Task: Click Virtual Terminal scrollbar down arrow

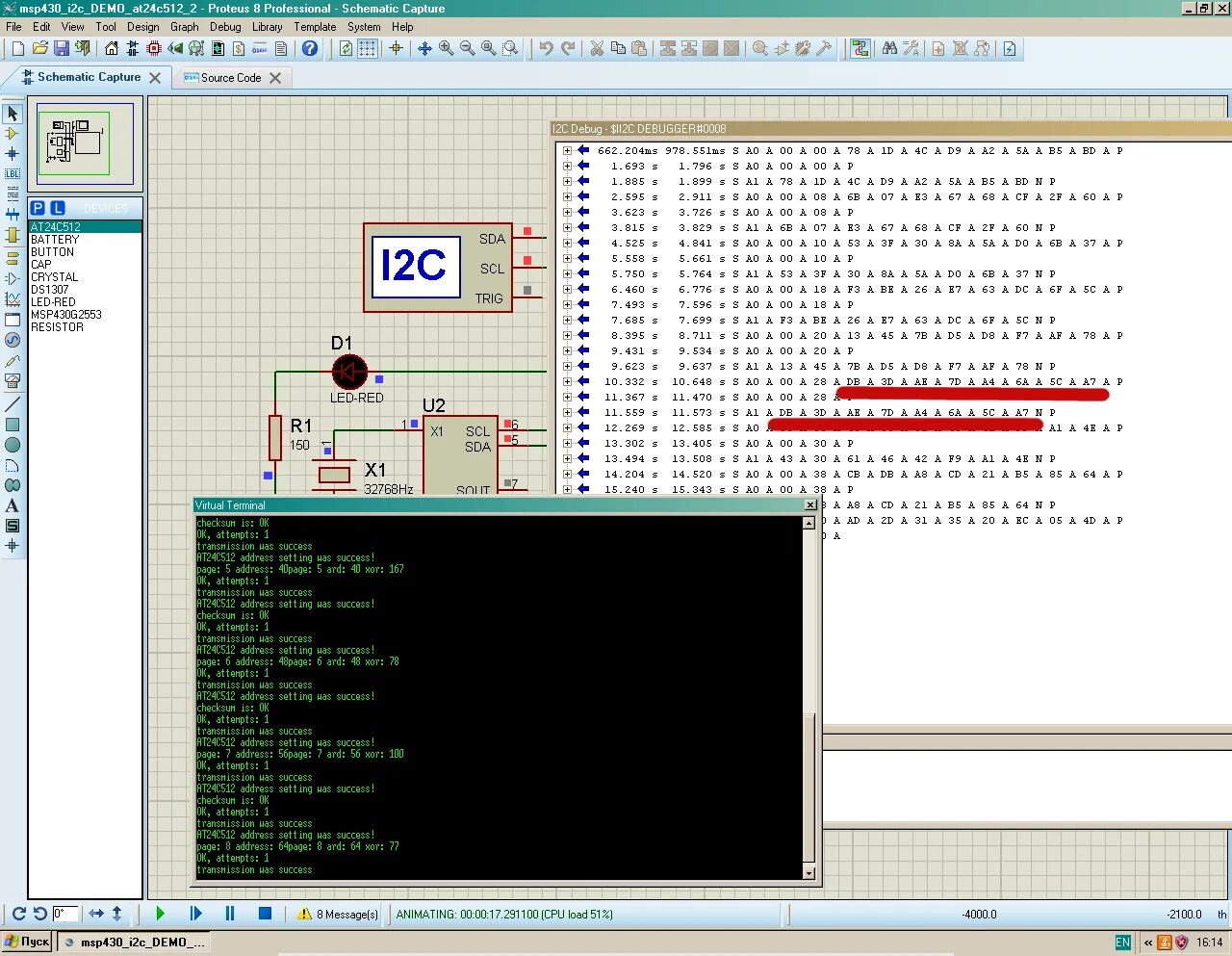Action: click(x=809, y=872)
